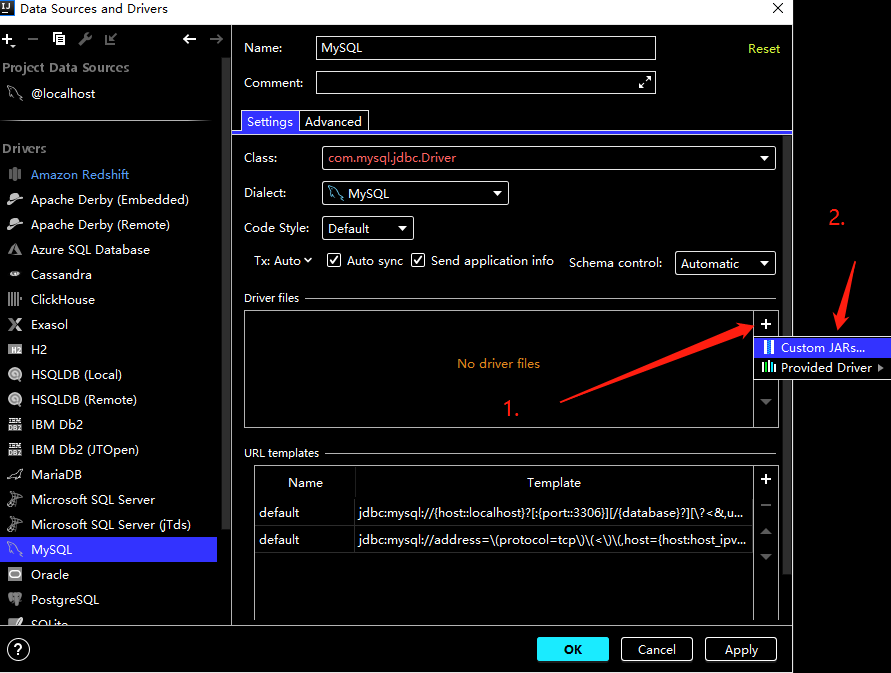The image size is (891, 673).
Task: Click the Template column header
Action: [554, 483]
